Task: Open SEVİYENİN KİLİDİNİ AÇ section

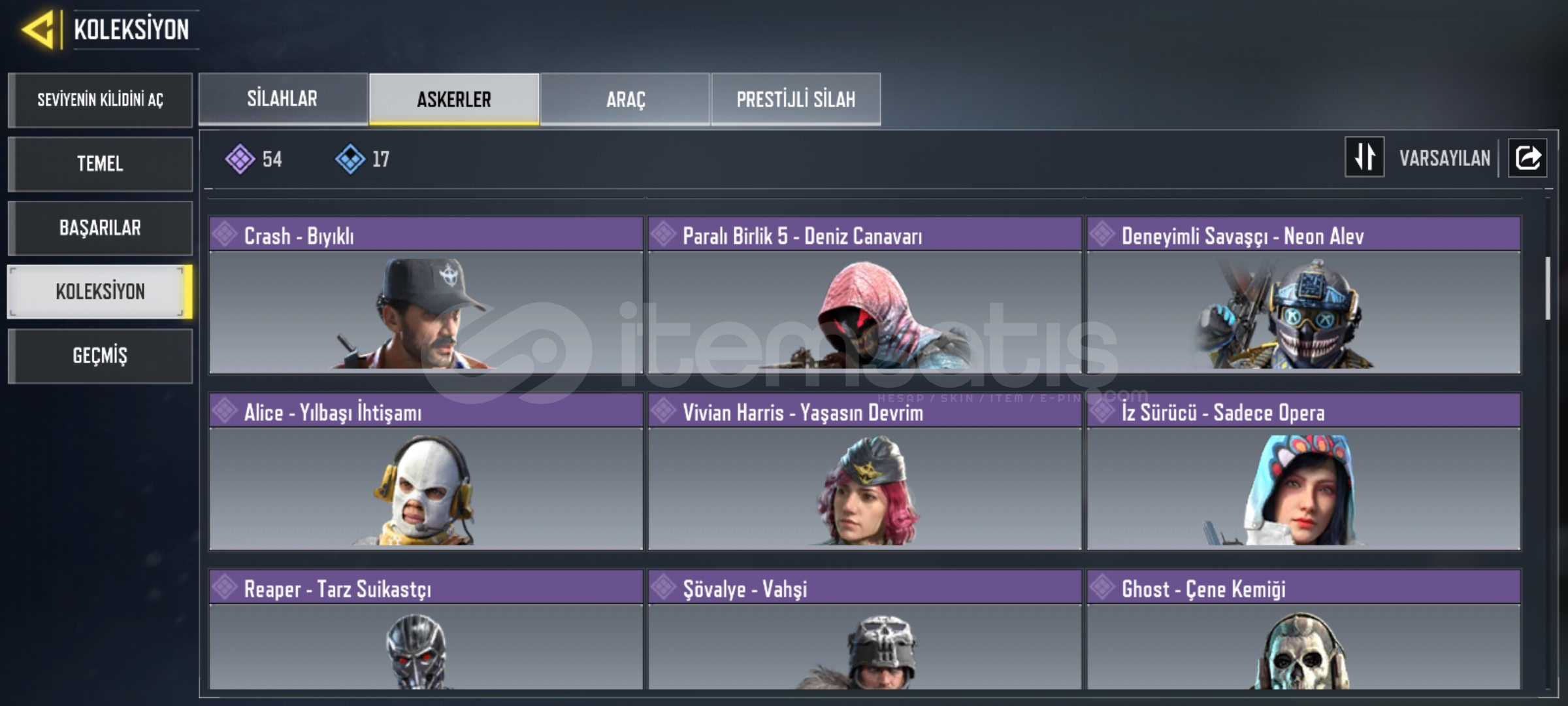Action: point(100,99)
